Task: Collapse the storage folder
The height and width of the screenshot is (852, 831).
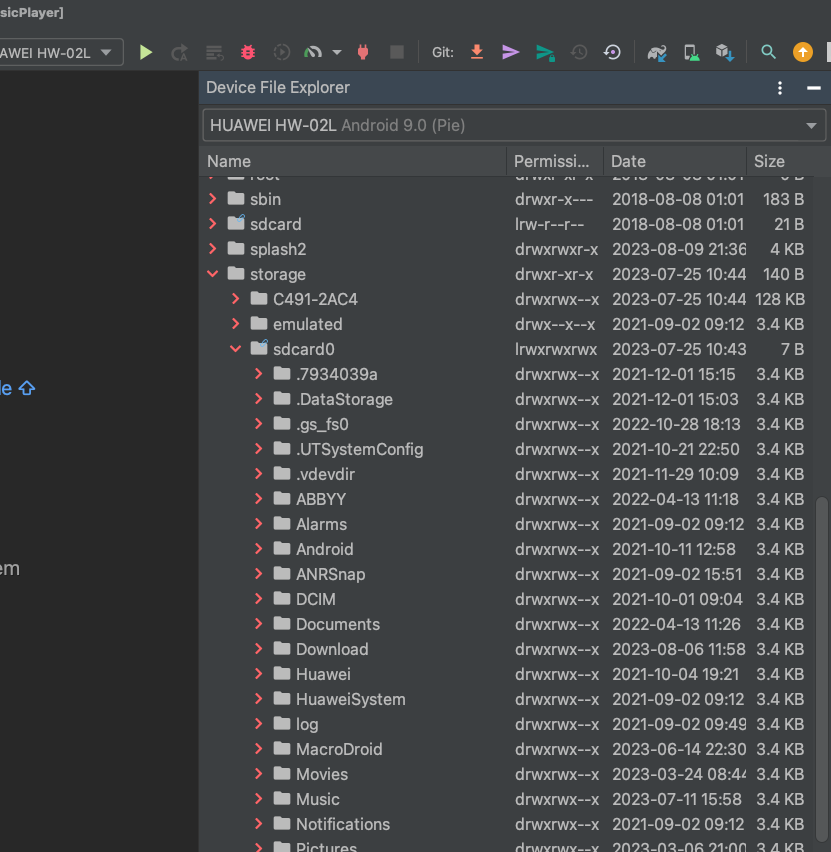Action: 212,274
